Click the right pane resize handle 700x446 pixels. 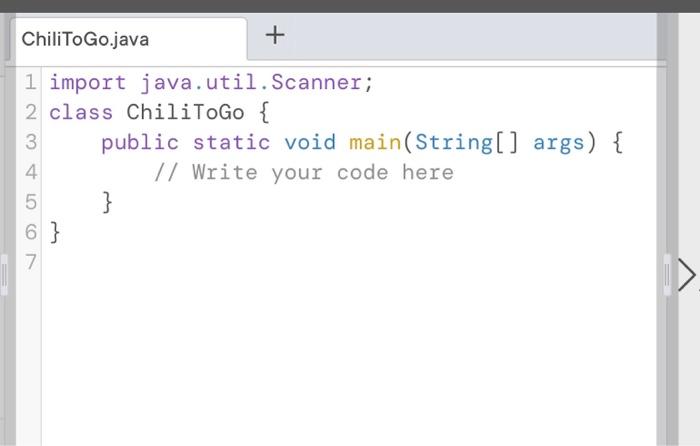667,275
